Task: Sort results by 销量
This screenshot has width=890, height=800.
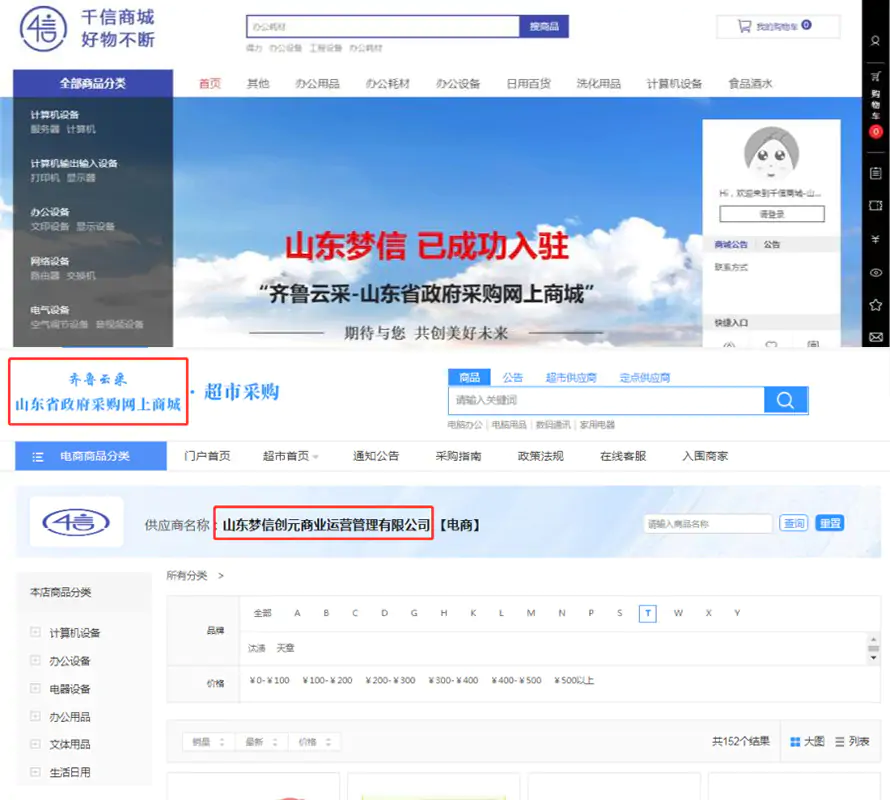Action: tap(208, 742)
